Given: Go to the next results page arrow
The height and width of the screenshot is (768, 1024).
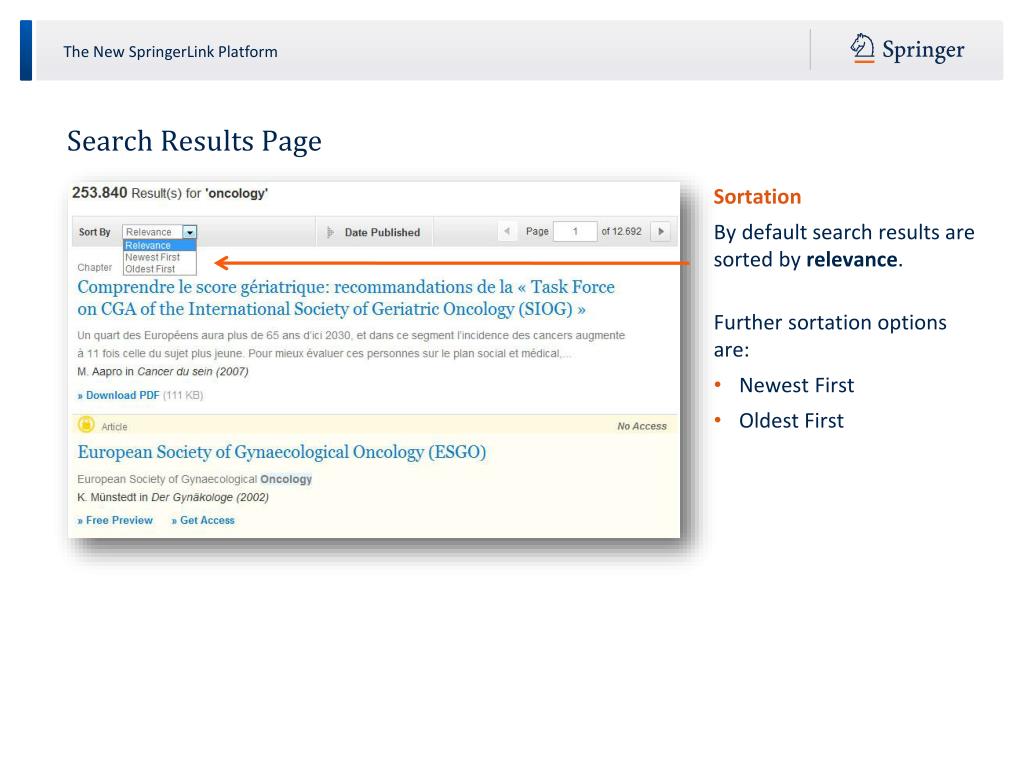Looking at the screenshot, I should [x=661, y=231].
